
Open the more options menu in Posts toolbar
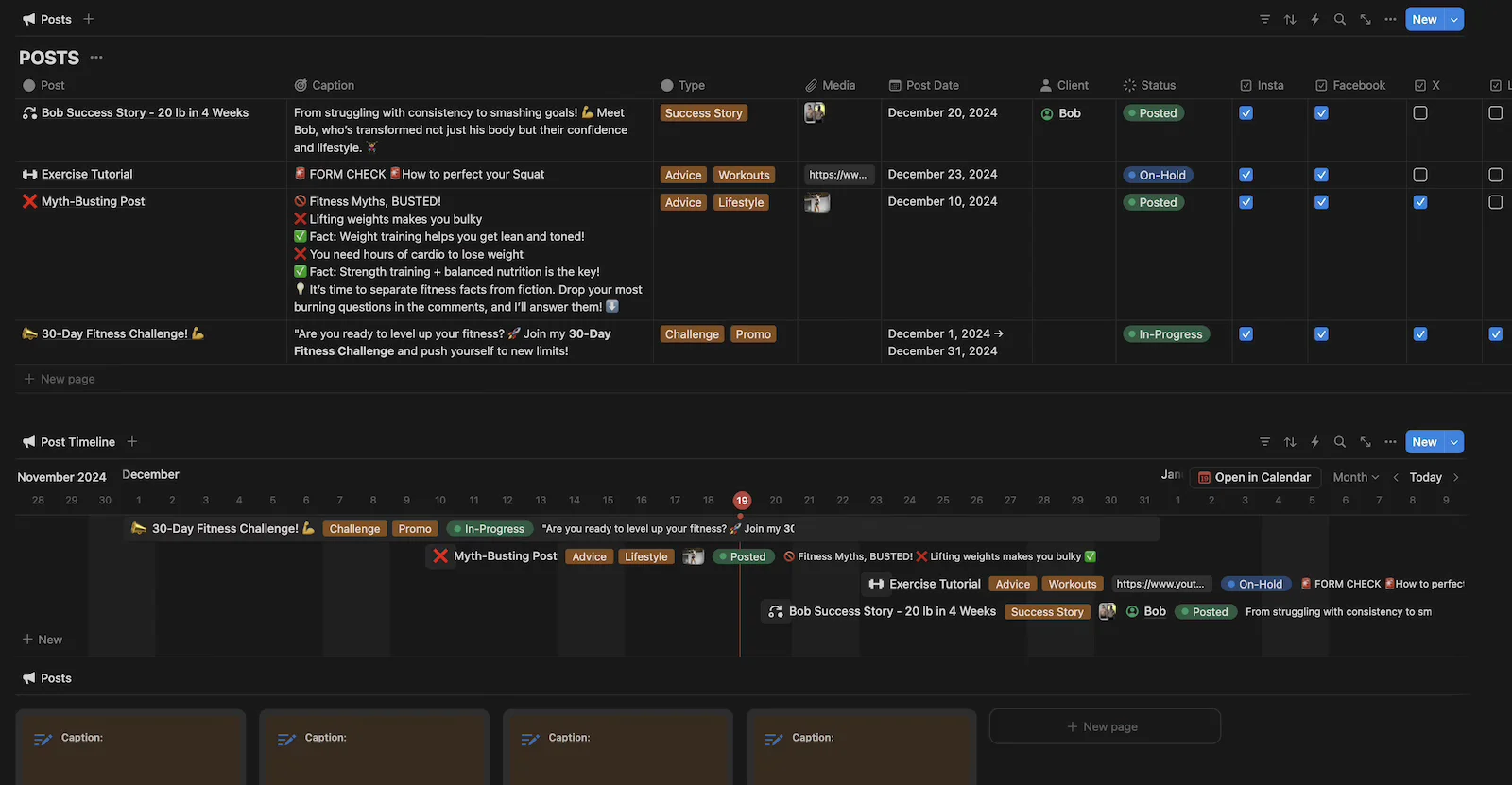pyautogui.click(x=1390, y=19)
